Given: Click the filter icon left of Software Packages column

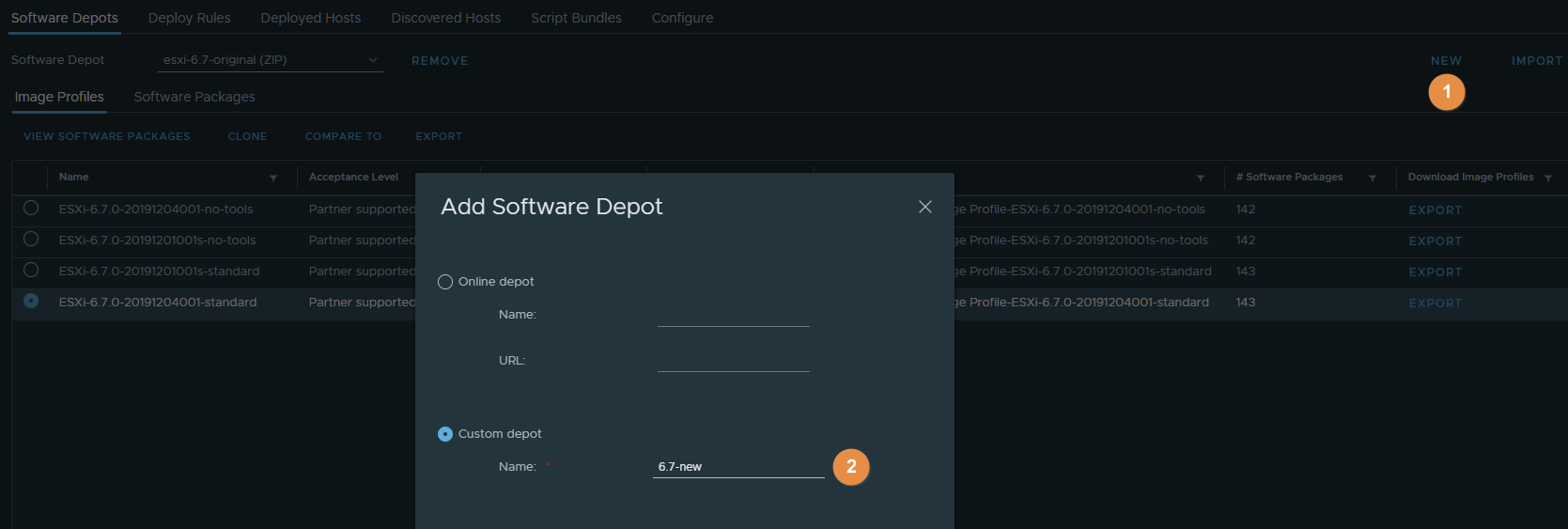Looking at the screenshot, I should click(x=1201, y=178).
